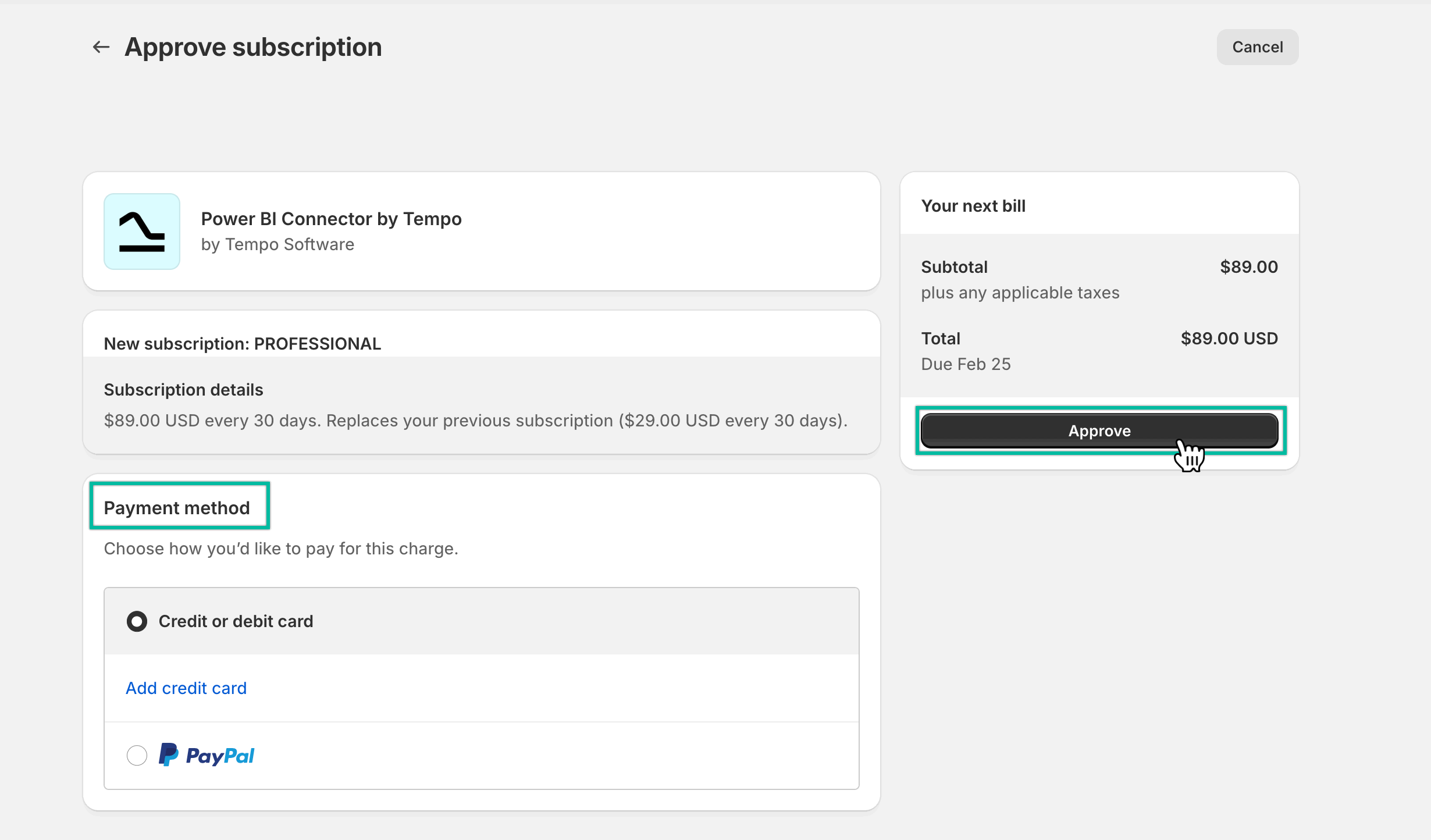Choose the unselected PayPal radio circle
The image size is (1431, 840).
(x=137, y=754)
